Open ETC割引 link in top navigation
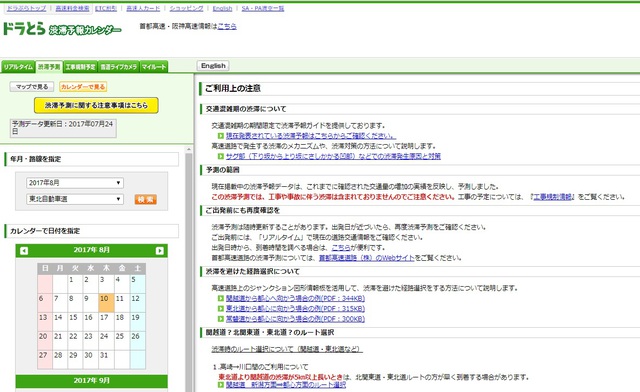This screenshot has height=392, width=640. (x=106, y=8)
